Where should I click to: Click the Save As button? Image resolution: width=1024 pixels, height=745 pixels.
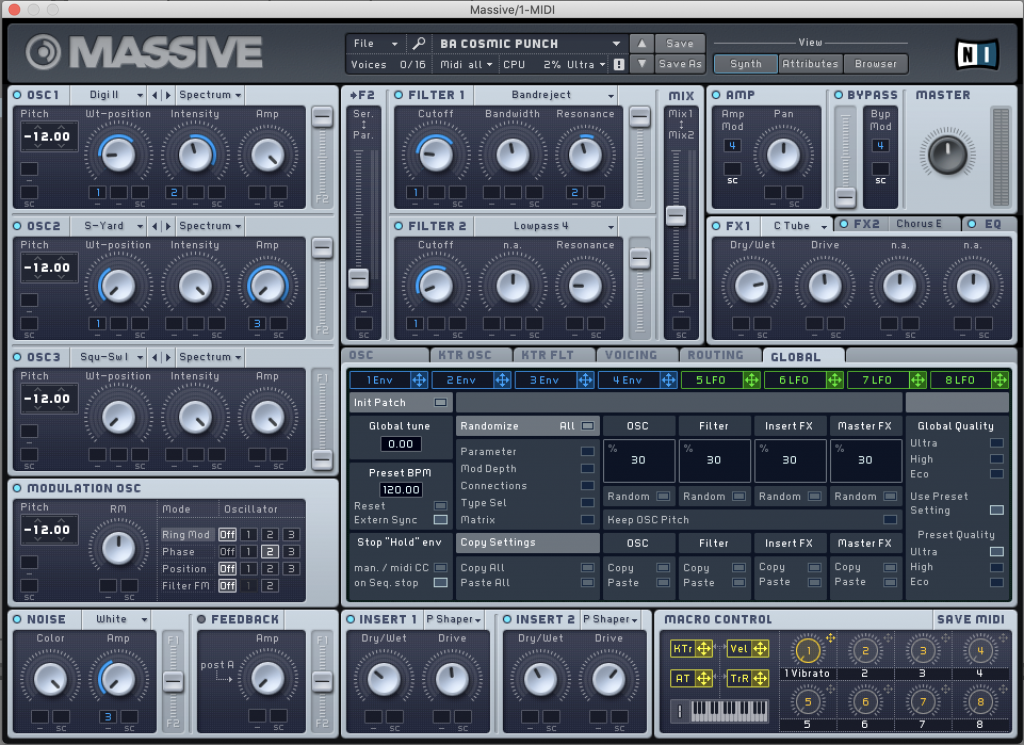click(679, 64)
